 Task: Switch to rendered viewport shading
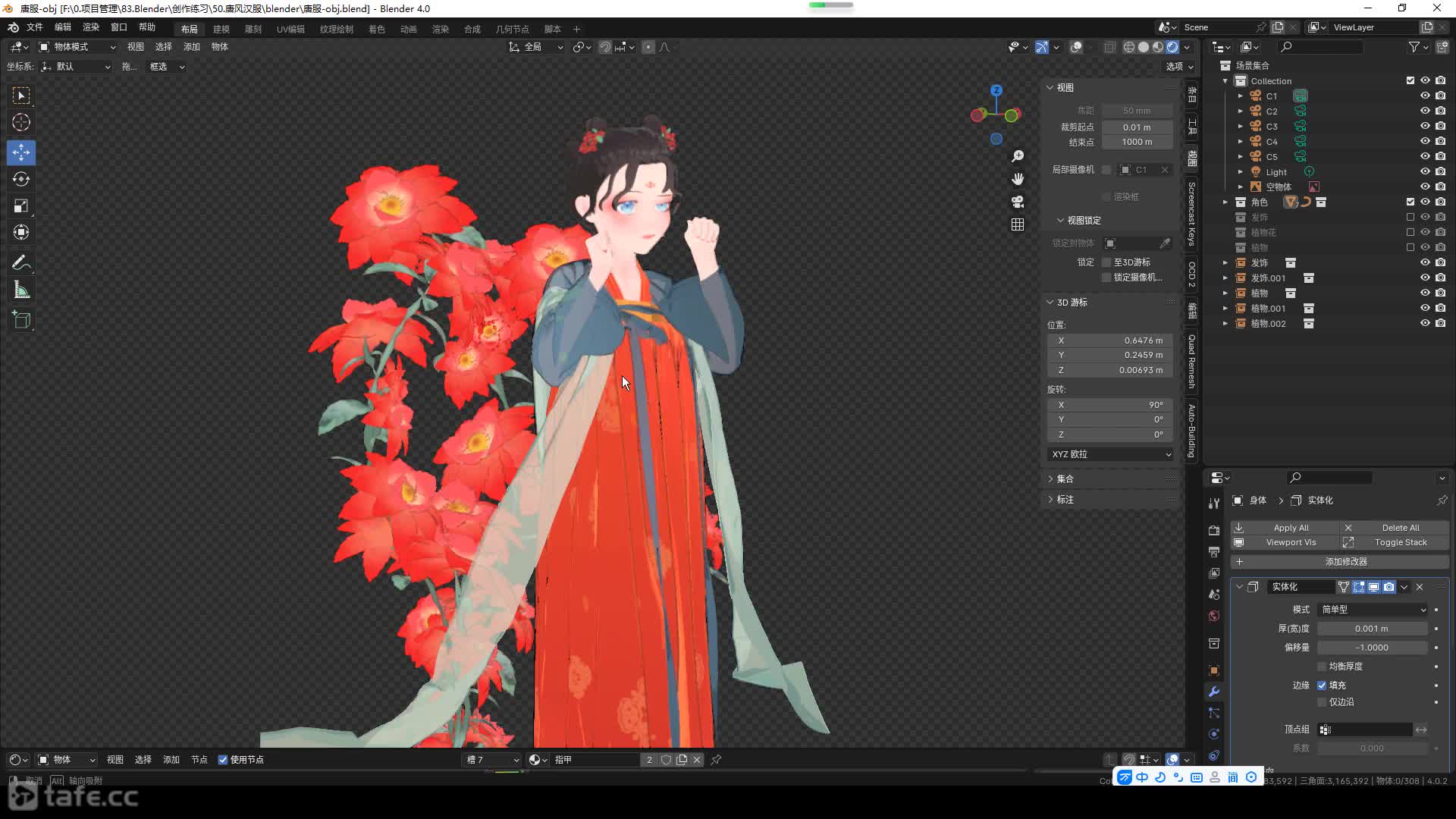point(1172,47)
